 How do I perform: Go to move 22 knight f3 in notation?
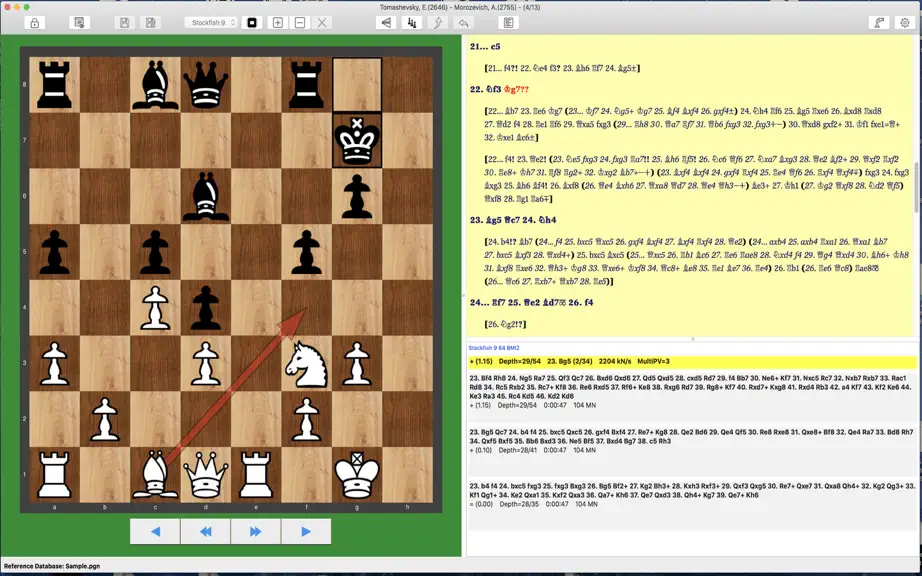[x=485, y=89]
